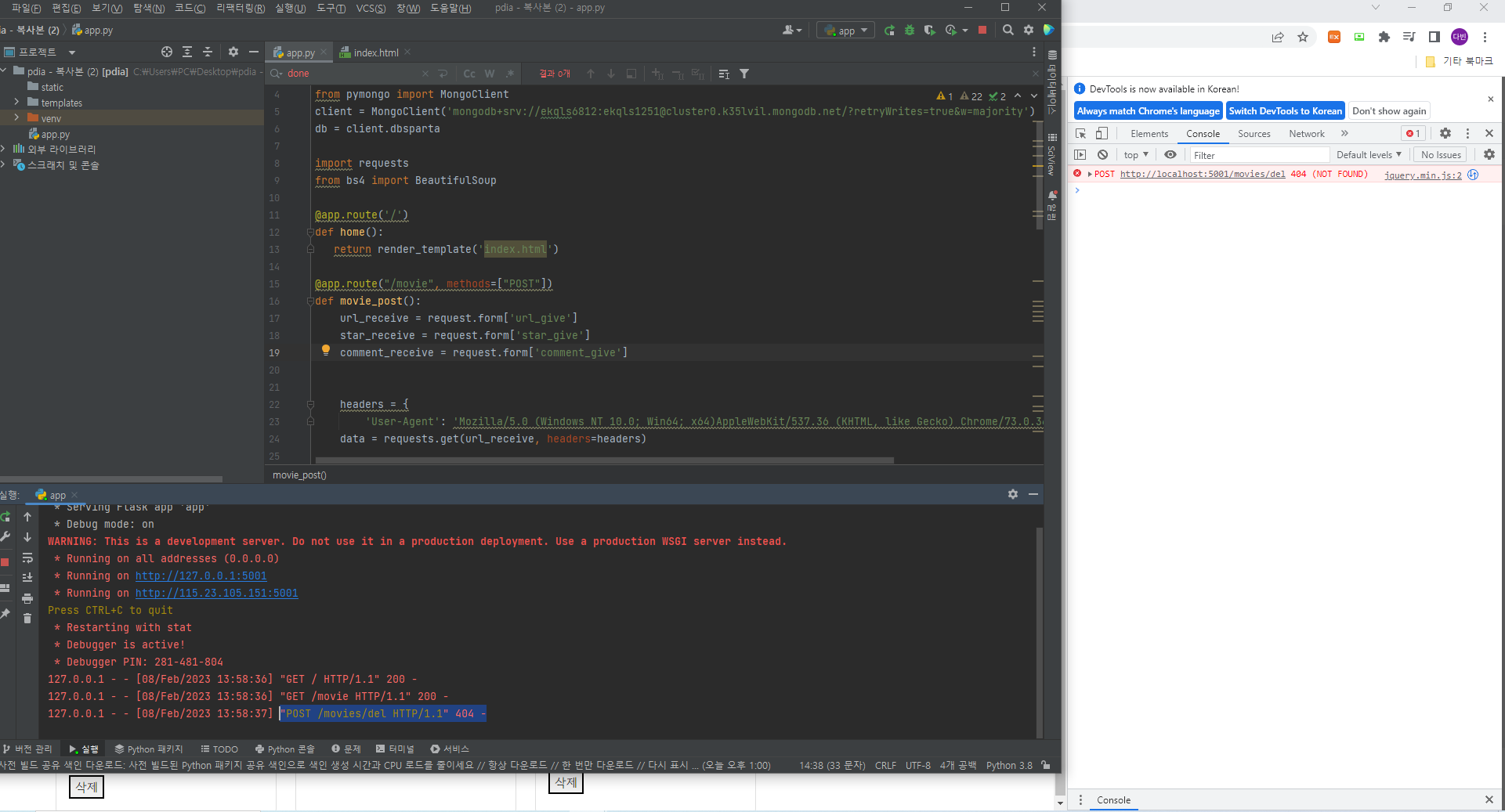The width and height of the screenshot is (1505, 812).
Task: Bookmark this page star icon in Chrome
Action: point(1303,37)
